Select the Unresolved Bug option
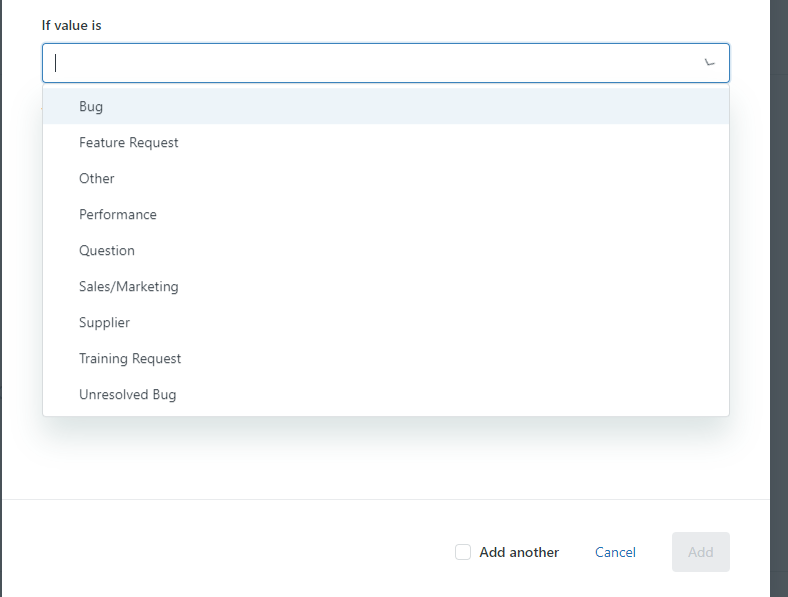This screenshot has height=597, width=788. point(128,395)
